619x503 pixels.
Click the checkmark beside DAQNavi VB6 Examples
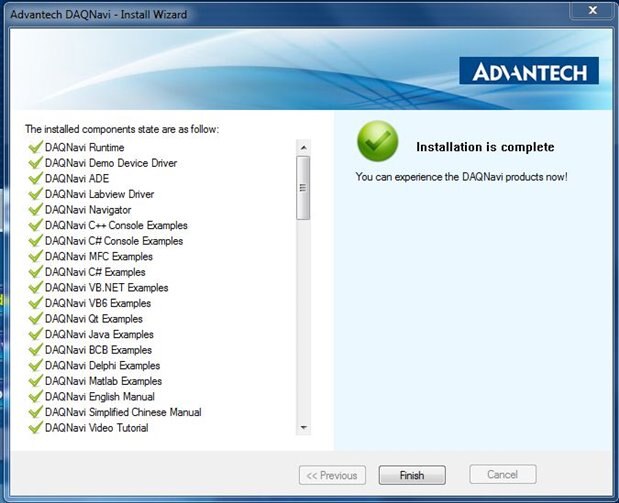[x=35, y=303]
